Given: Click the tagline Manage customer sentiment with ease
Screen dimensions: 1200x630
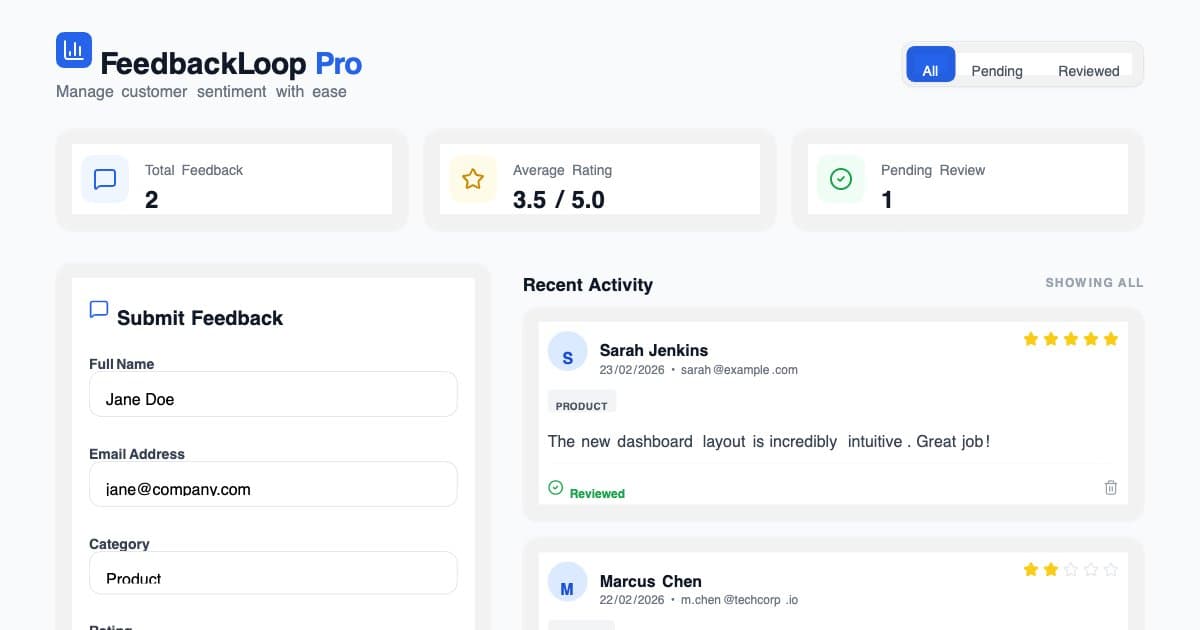Looking at the screenshot, I should pos(201,91).
